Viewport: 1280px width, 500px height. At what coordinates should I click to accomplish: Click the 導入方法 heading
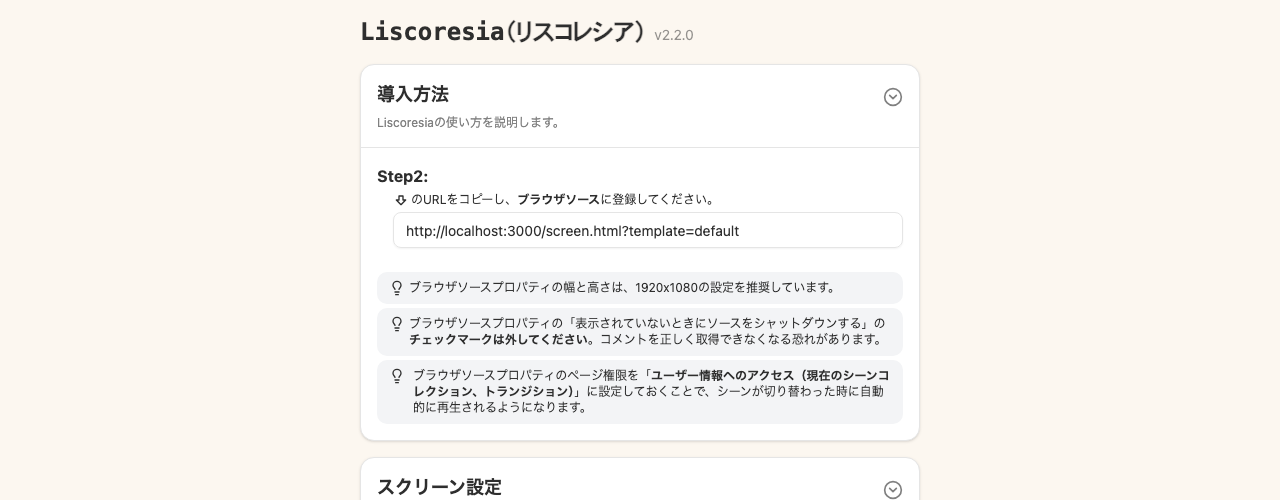coord(413,94)
